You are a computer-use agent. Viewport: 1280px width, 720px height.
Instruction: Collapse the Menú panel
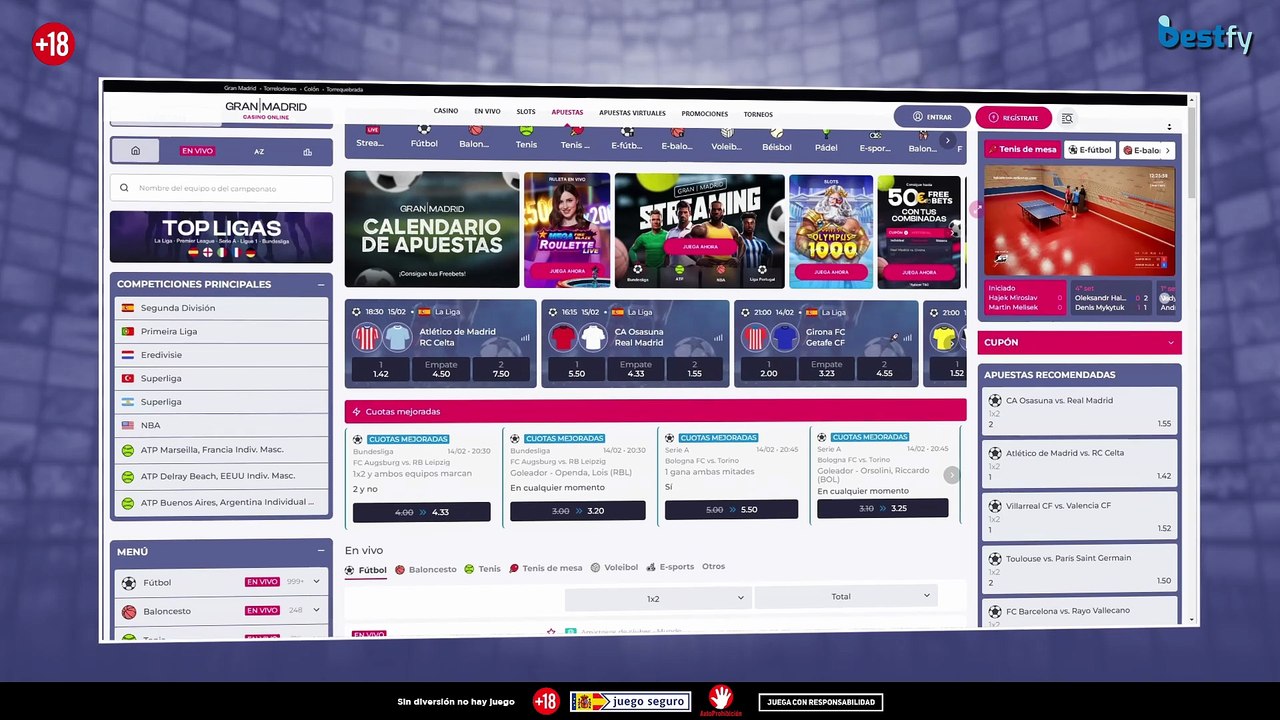pos(321,551)
